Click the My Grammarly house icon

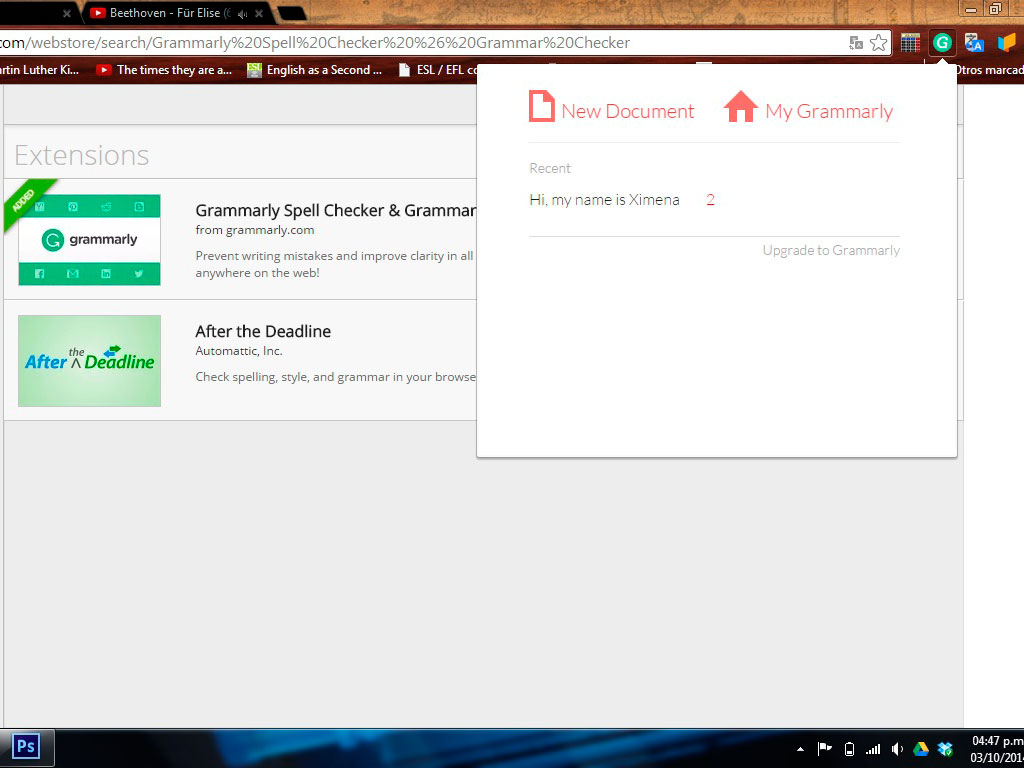click(x=741, y=106)
